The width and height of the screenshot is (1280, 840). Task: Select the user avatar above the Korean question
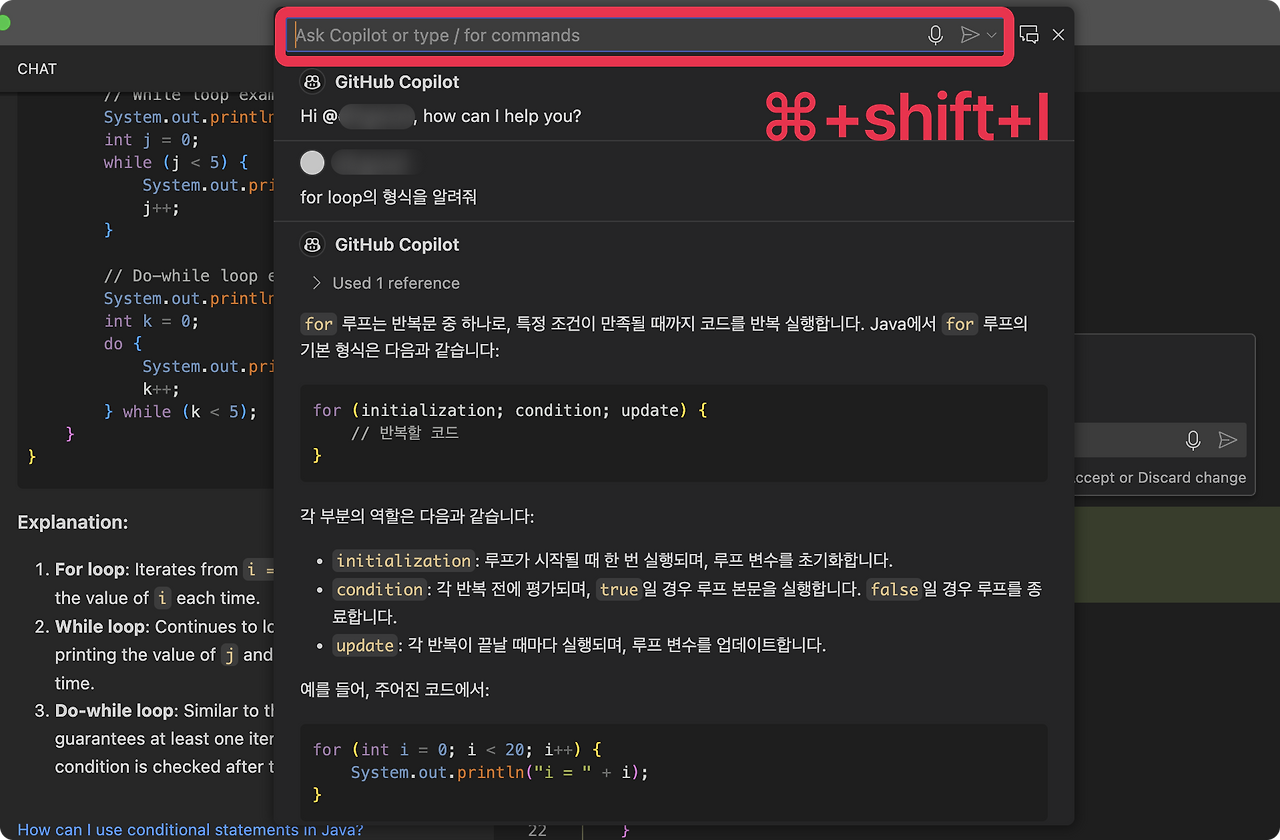pos(312,162)
